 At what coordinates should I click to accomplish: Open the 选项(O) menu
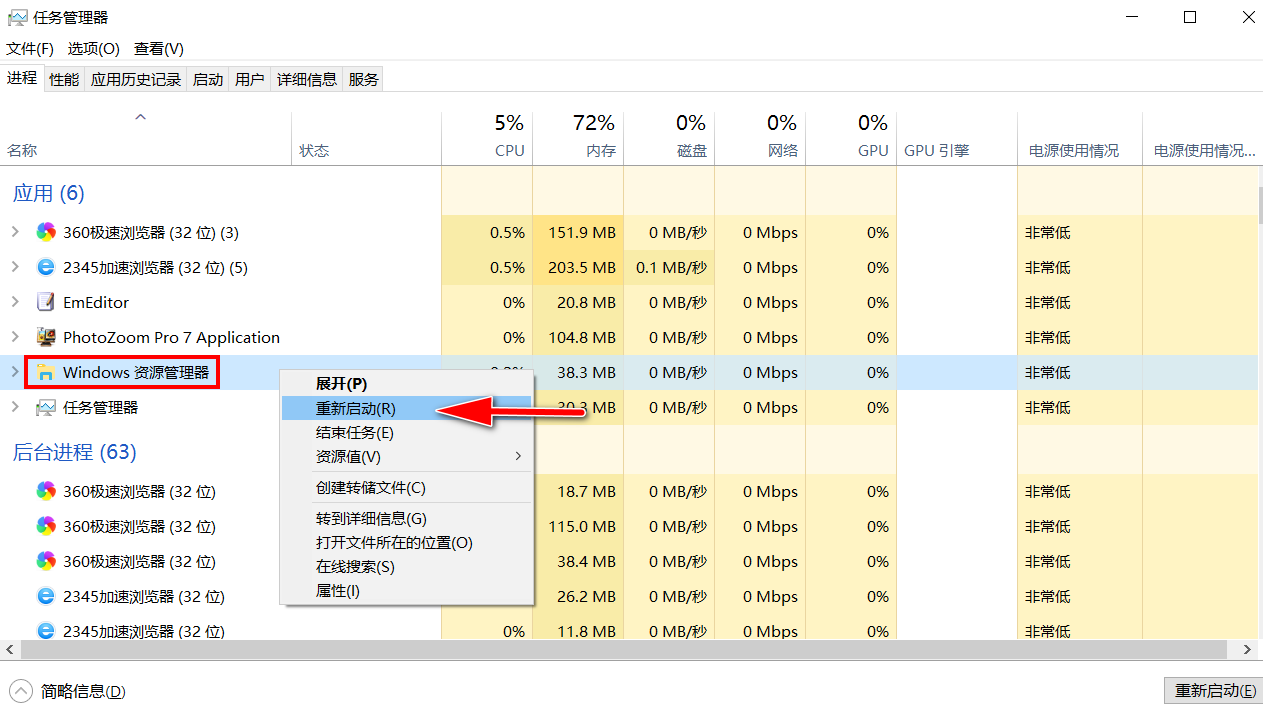(93, 48)
